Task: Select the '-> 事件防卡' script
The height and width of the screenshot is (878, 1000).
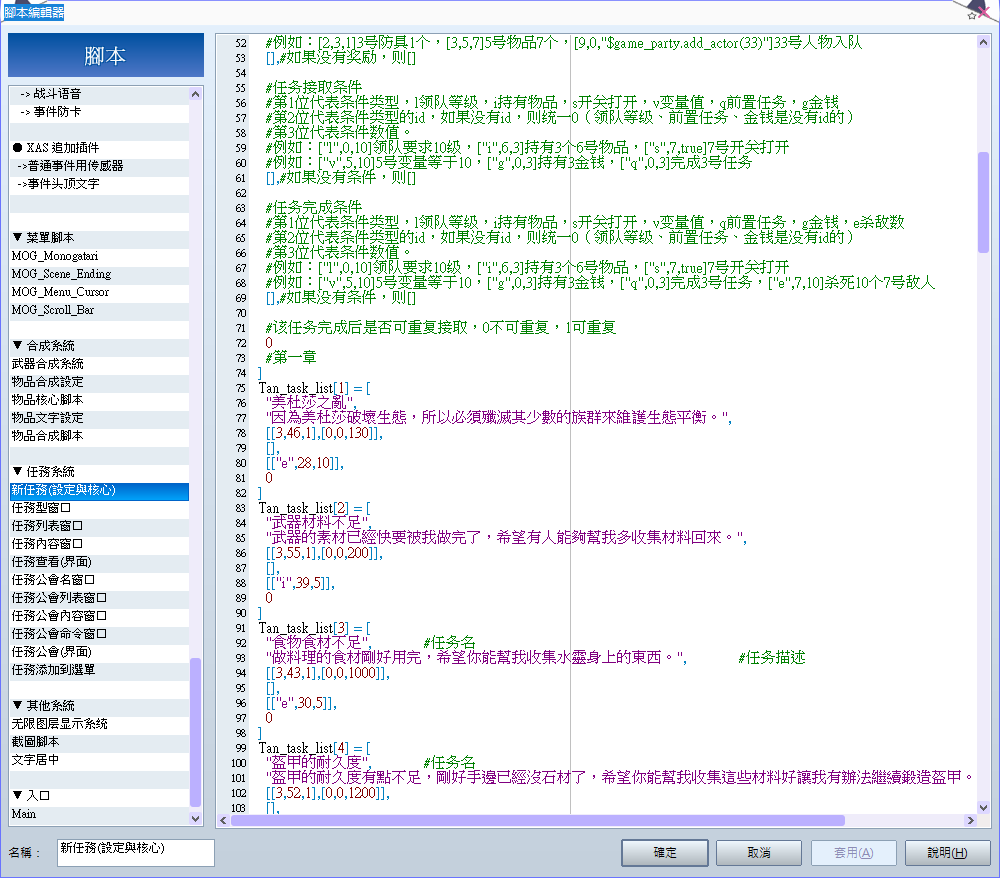Action: pyautogui.click(x=99, y=112)
